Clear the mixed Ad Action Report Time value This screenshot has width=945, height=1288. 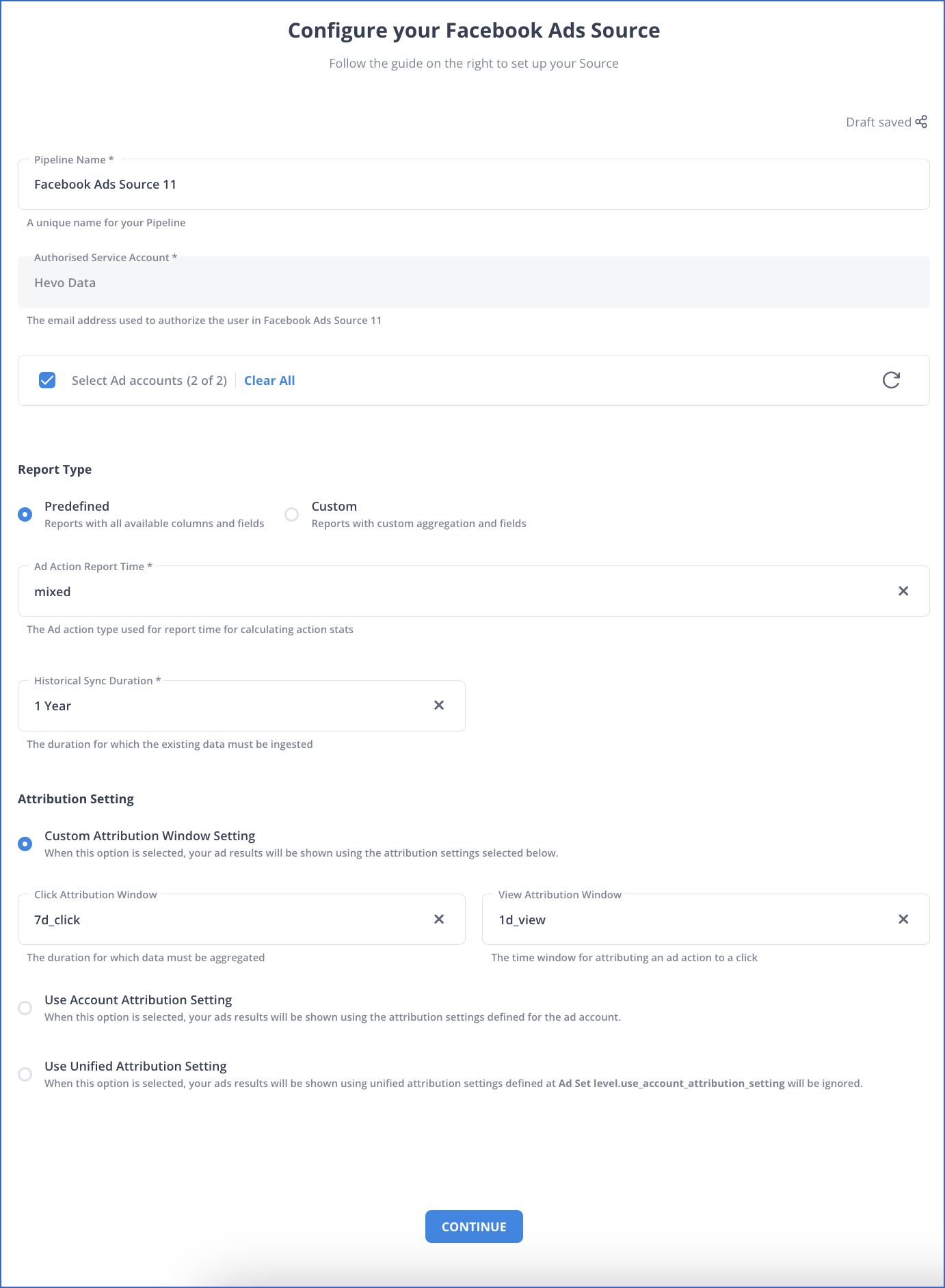903,591
